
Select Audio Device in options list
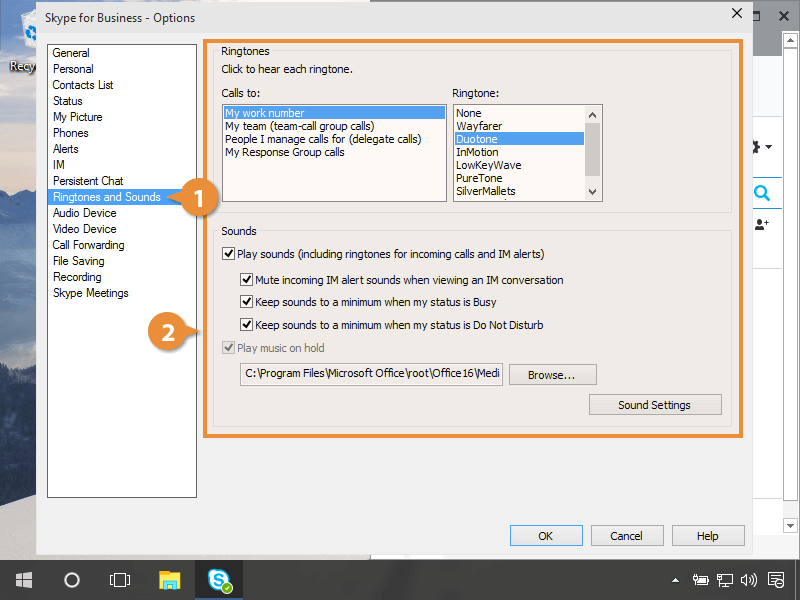[x=84, y=213]
